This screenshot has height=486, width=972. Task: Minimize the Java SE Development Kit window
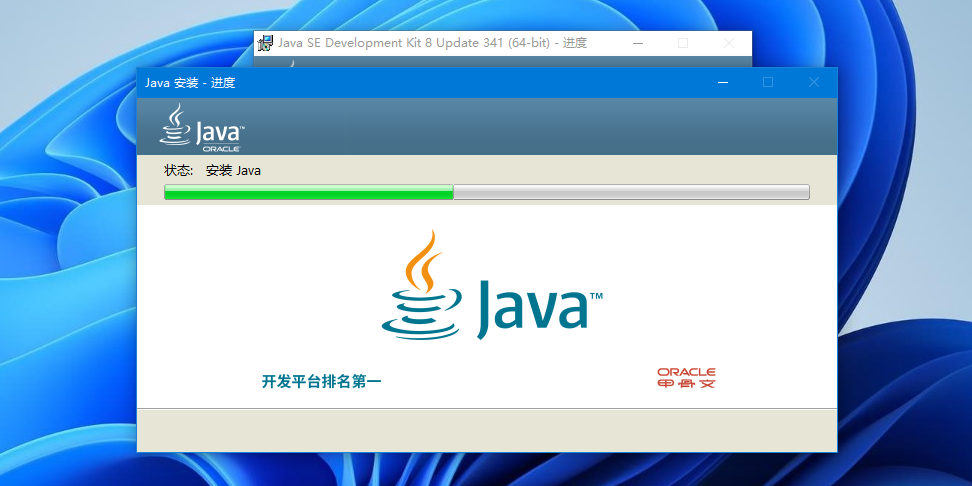click(x=637, y=43)
